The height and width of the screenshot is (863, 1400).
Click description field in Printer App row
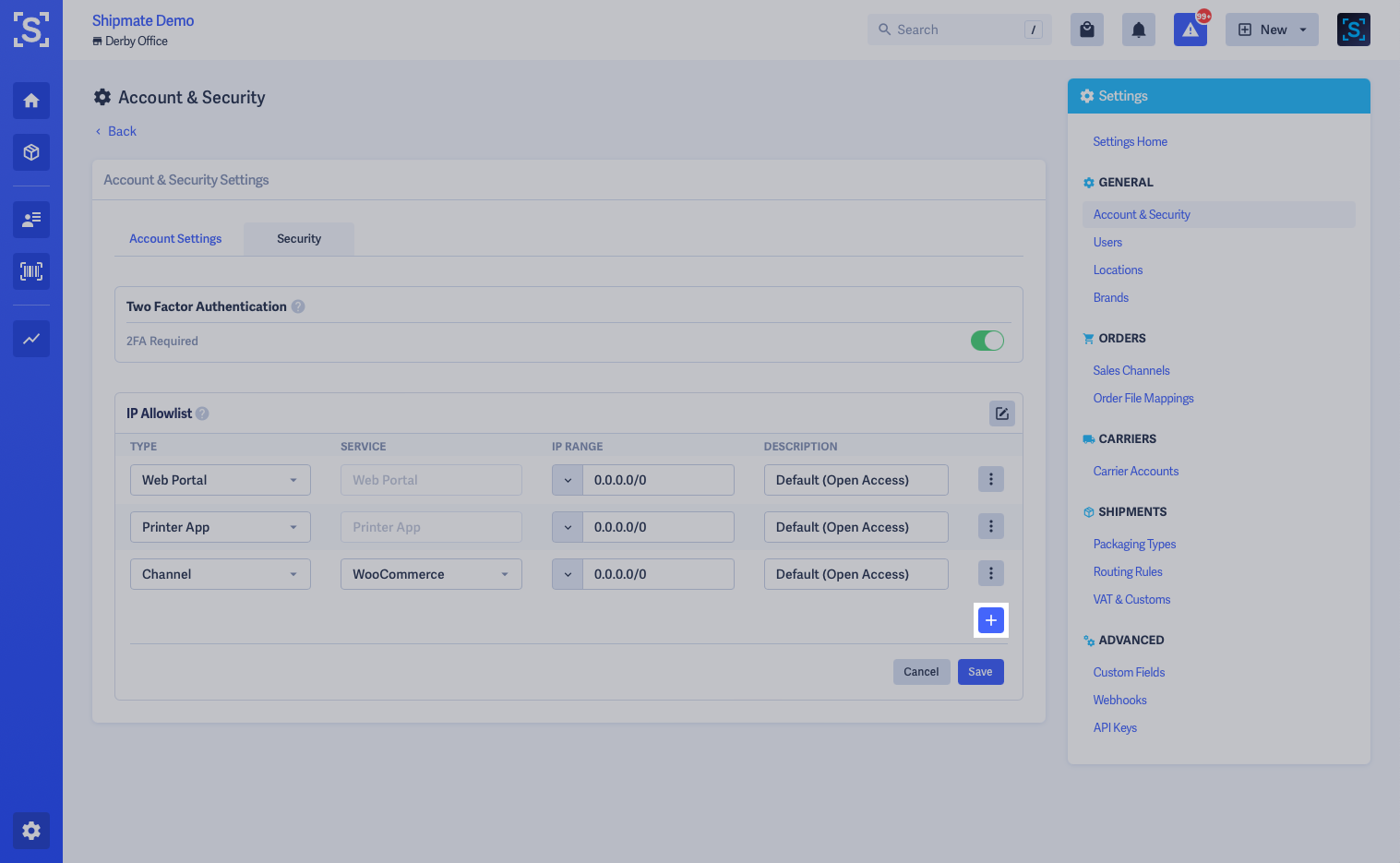pos(856,527)
